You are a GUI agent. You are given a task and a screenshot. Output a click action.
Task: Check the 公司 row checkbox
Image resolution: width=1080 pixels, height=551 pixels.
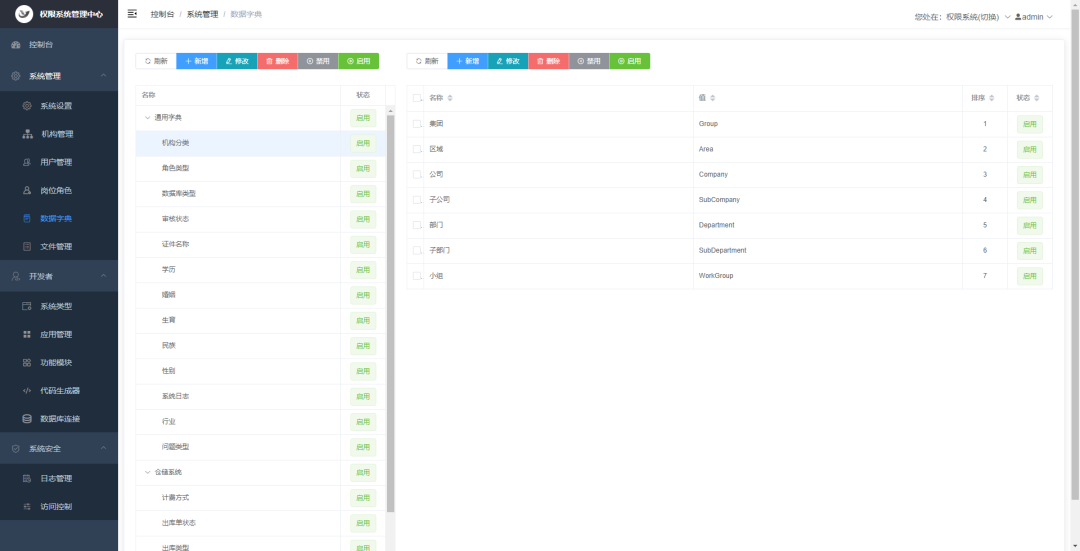[417, 175]
